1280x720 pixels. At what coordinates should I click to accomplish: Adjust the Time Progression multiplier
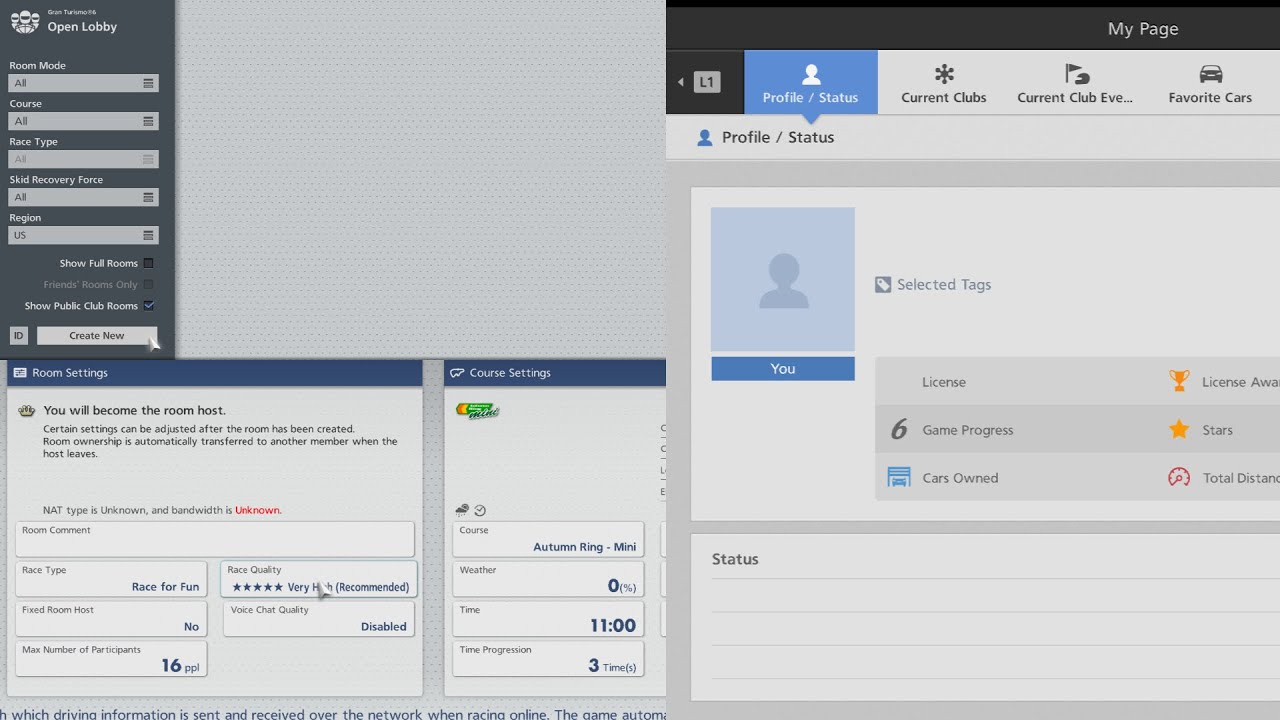pyautogui.click(x=548, y=659)
